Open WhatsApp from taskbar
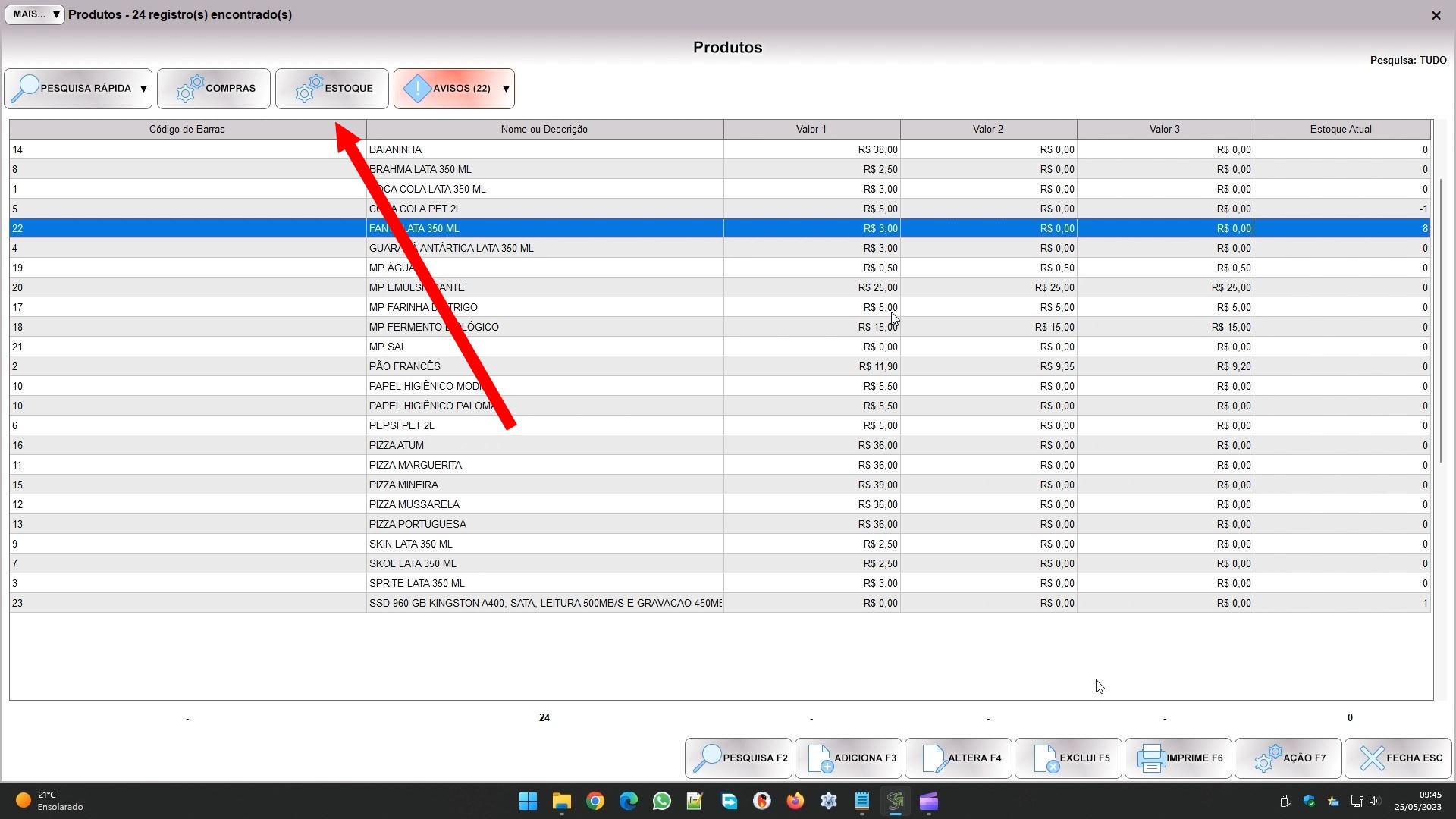This screenshot has height=819, width=1456. tap(662, 801)
